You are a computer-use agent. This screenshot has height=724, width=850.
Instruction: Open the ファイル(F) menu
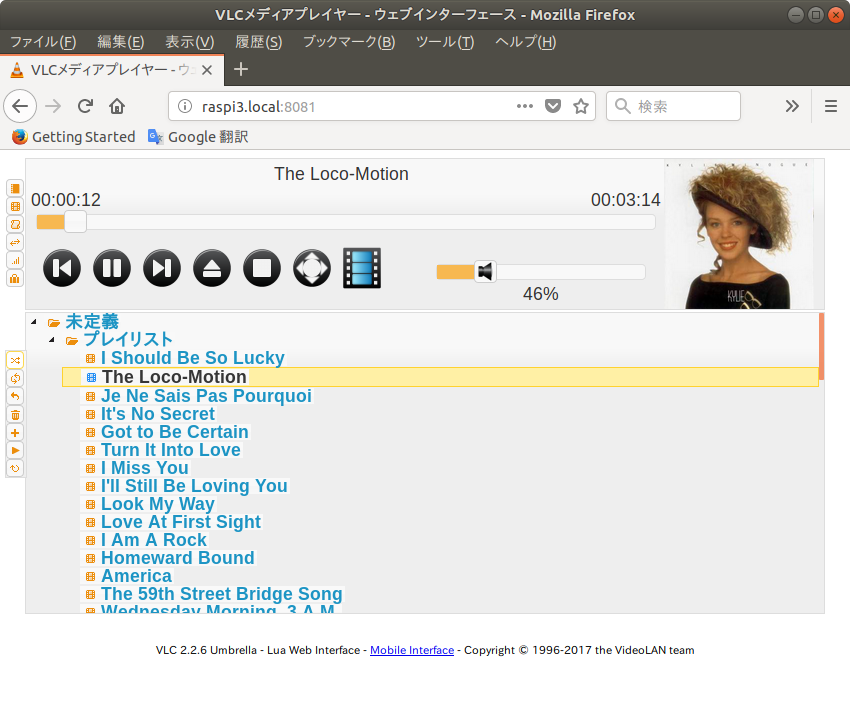43,42
